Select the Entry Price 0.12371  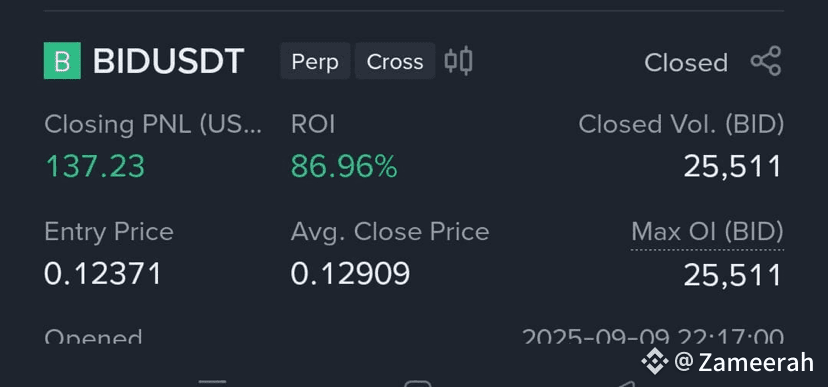103,275
